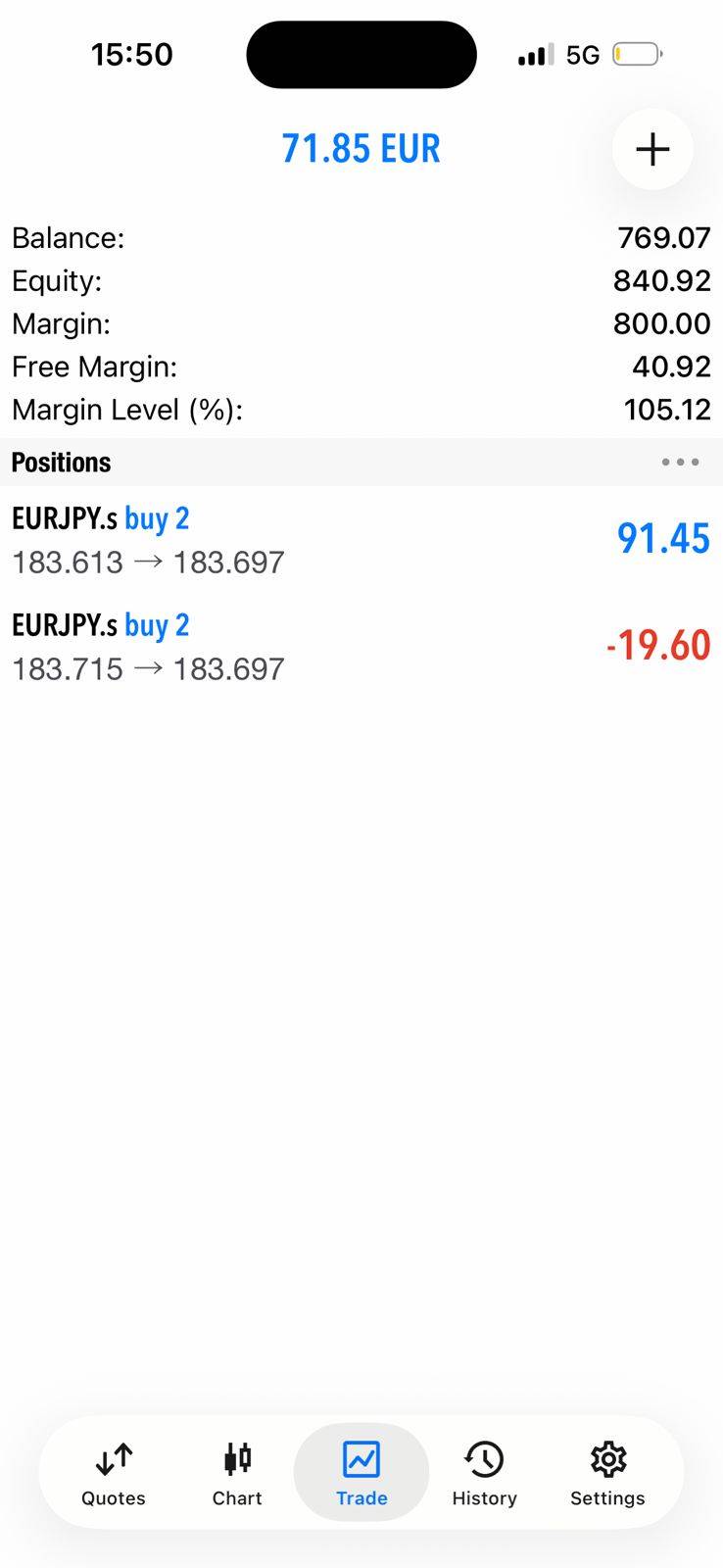Tap the 15:50 clock in status bar
723x1568 pixels.
click(x=132, y=54)
